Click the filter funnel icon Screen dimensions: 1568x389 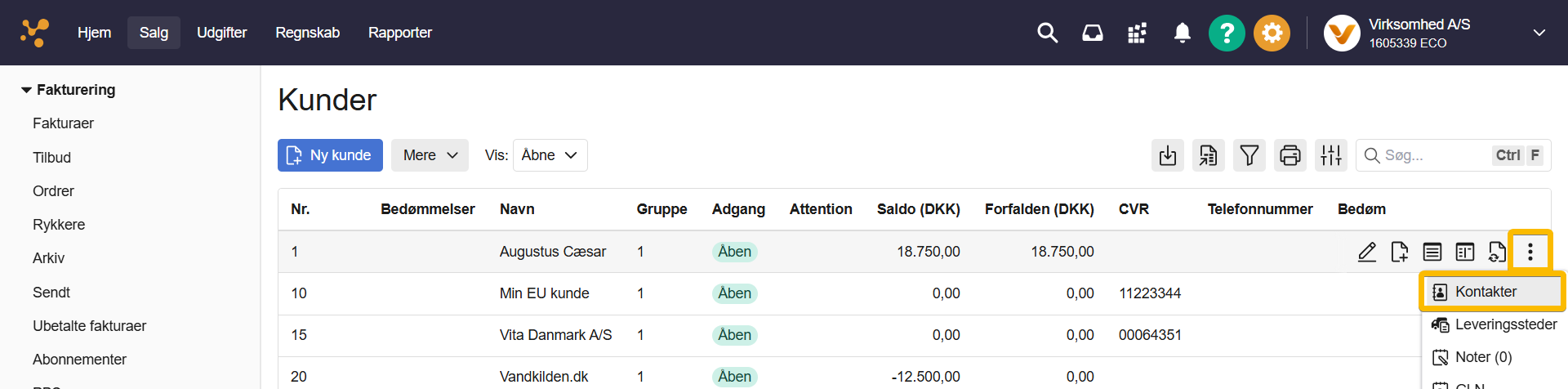pyautogui.click(x=1249, y=155)
